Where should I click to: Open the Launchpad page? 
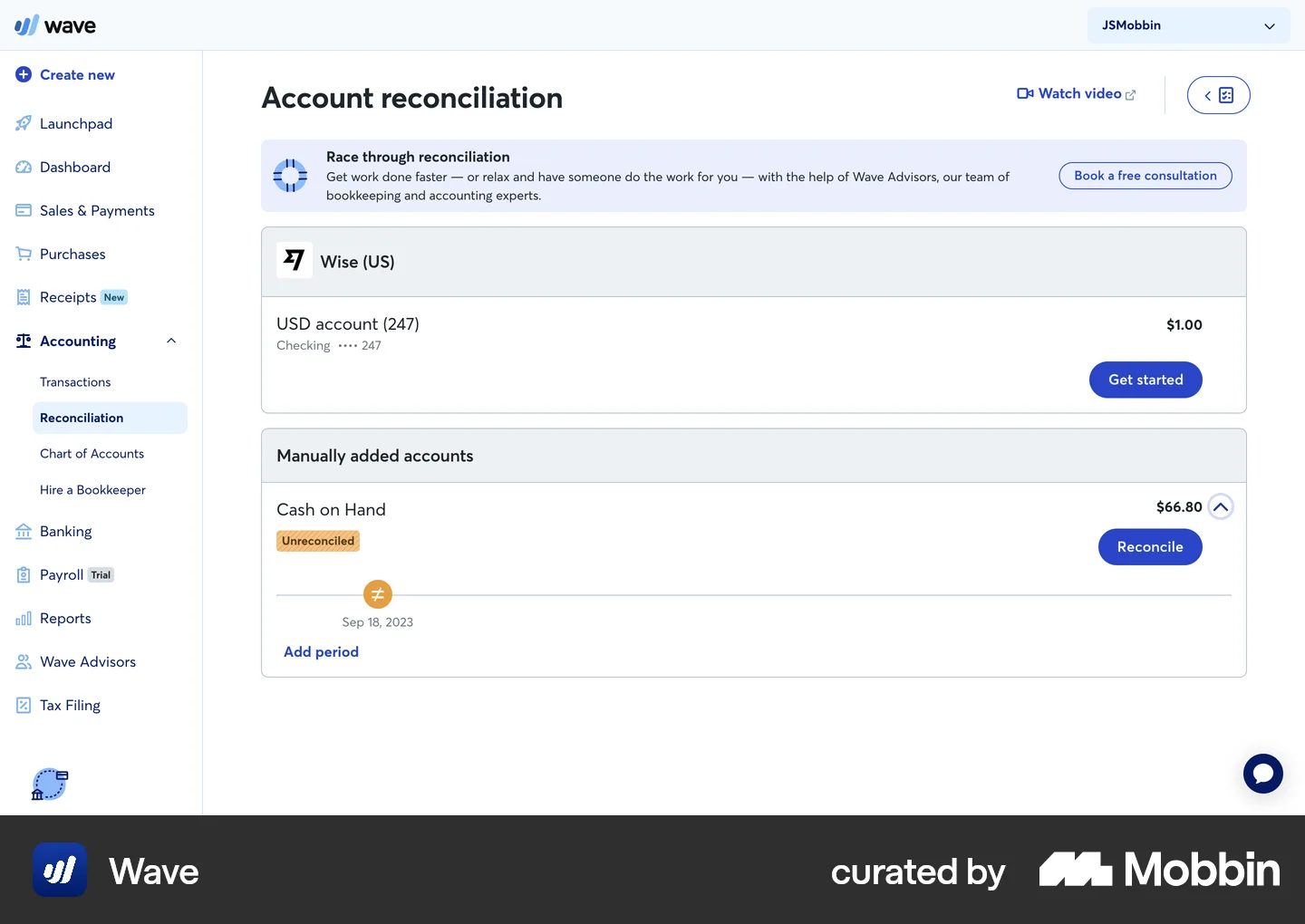click(x=76, y=123)
